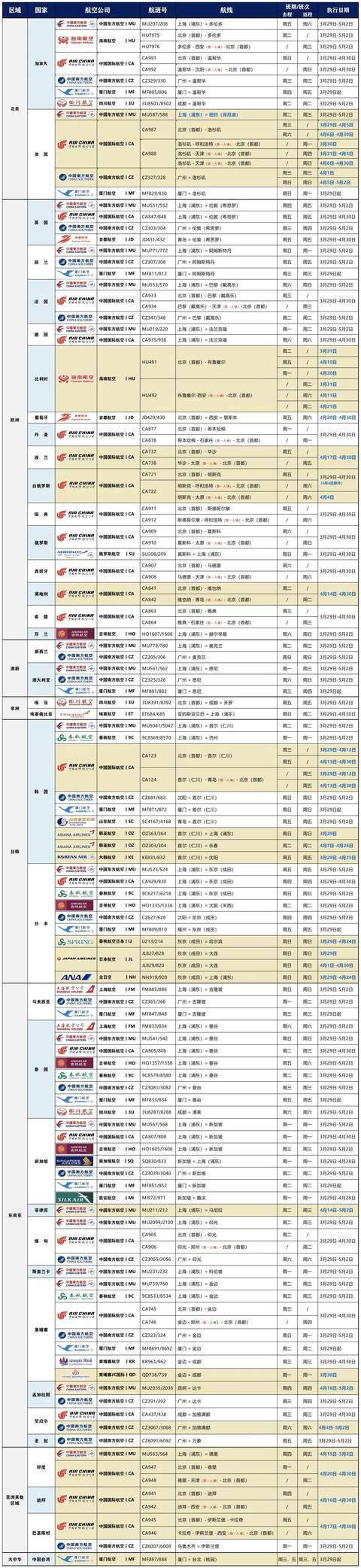The image size is (361, 1568).
Task: Click the SilkAir logo beside MI972/971
Action: click(x=75, y=1196)
